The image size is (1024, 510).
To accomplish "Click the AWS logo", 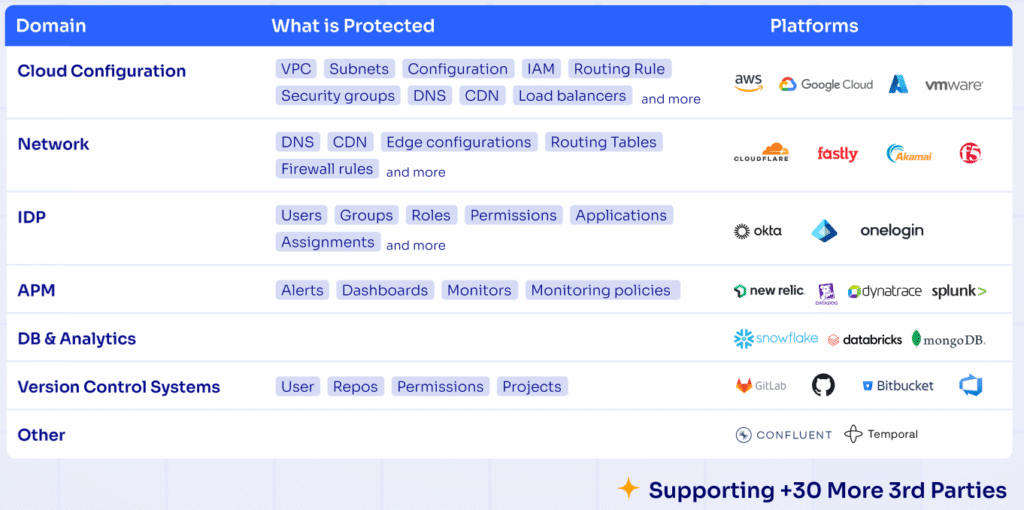I will click(x=748, y=83).
